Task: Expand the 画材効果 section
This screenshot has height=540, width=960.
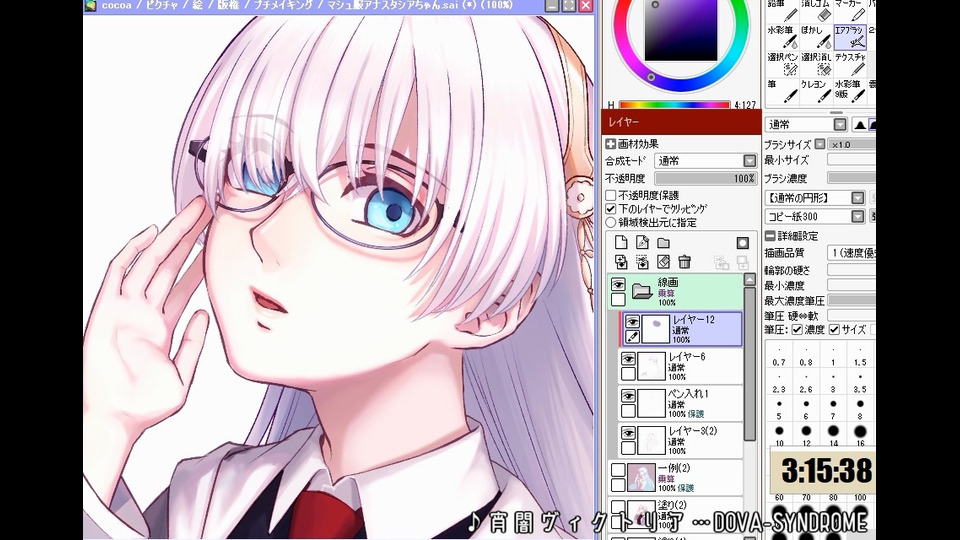Action: (610, 144)
